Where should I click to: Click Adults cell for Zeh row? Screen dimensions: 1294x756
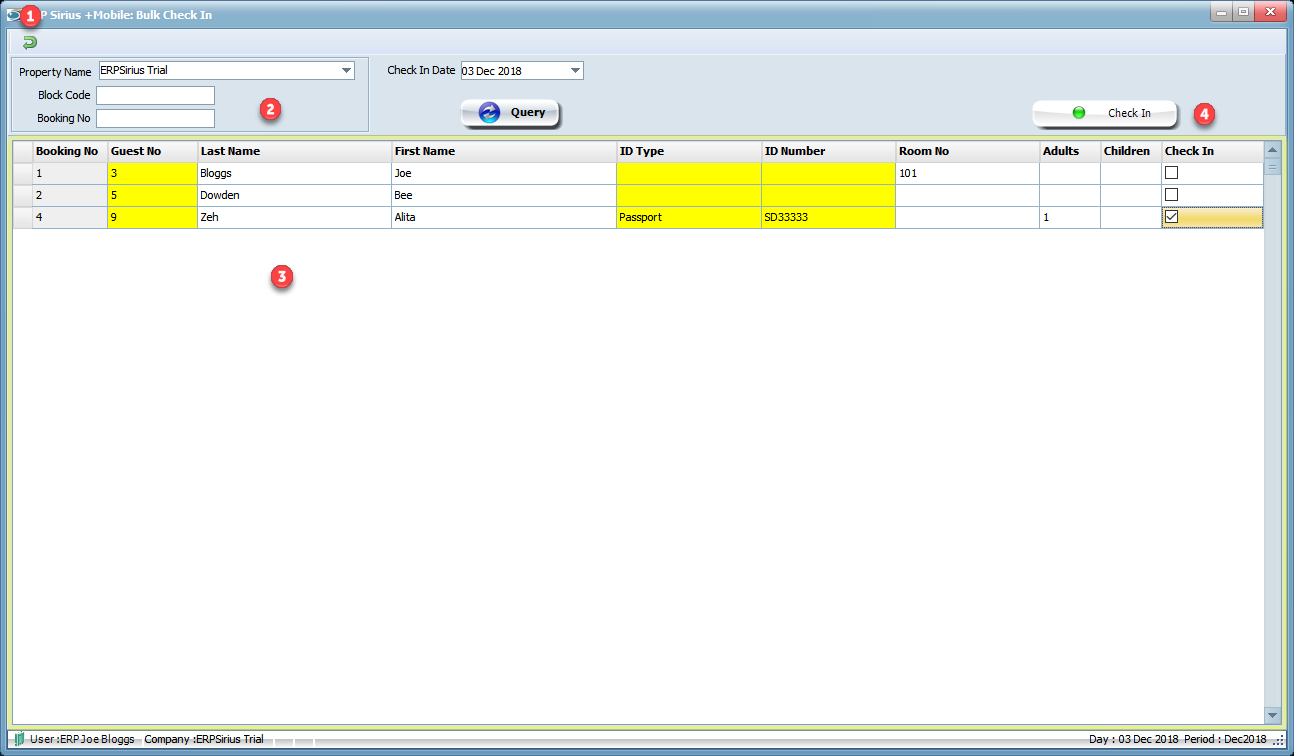1070,217
